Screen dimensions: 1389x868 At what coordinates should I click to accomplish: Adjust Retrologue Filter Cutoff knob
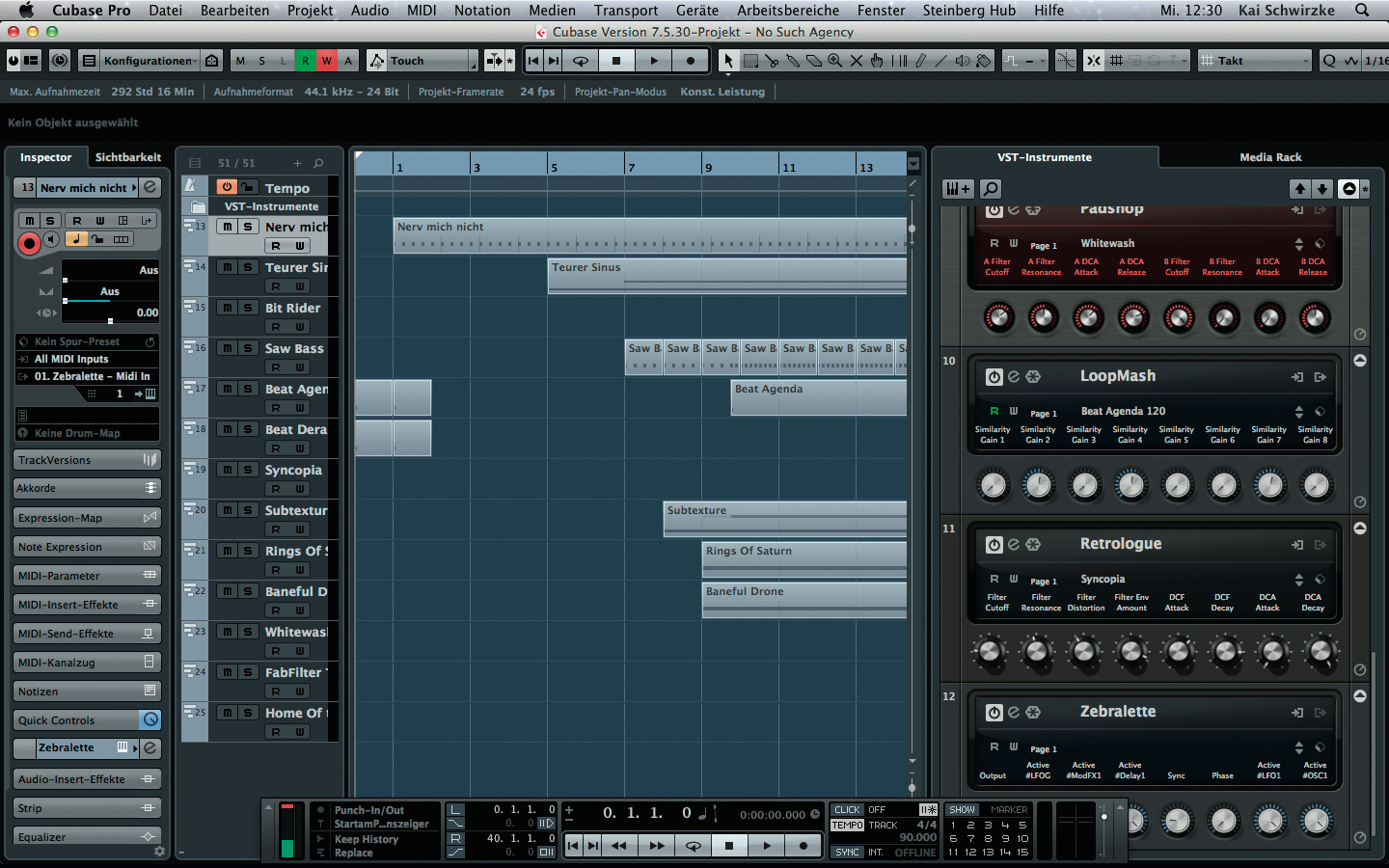(x=990, y=653)
